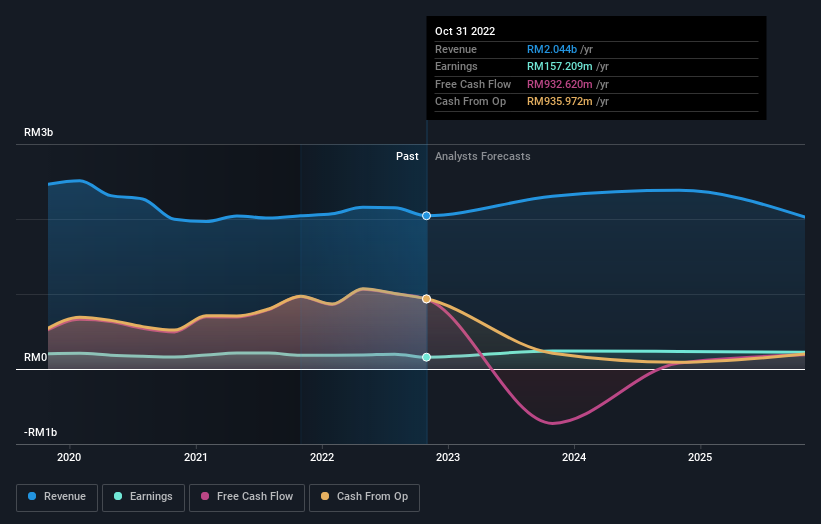Click the Cash From Op row label in tooltip
Screen dimensions: 821x524
point(470,102)
